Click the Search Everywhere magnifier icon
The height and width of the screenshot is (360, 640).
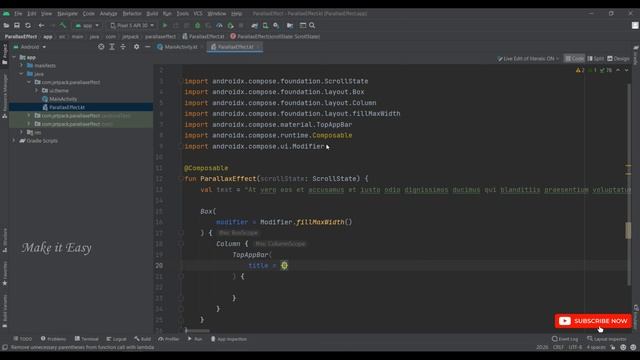click(312, 25)
